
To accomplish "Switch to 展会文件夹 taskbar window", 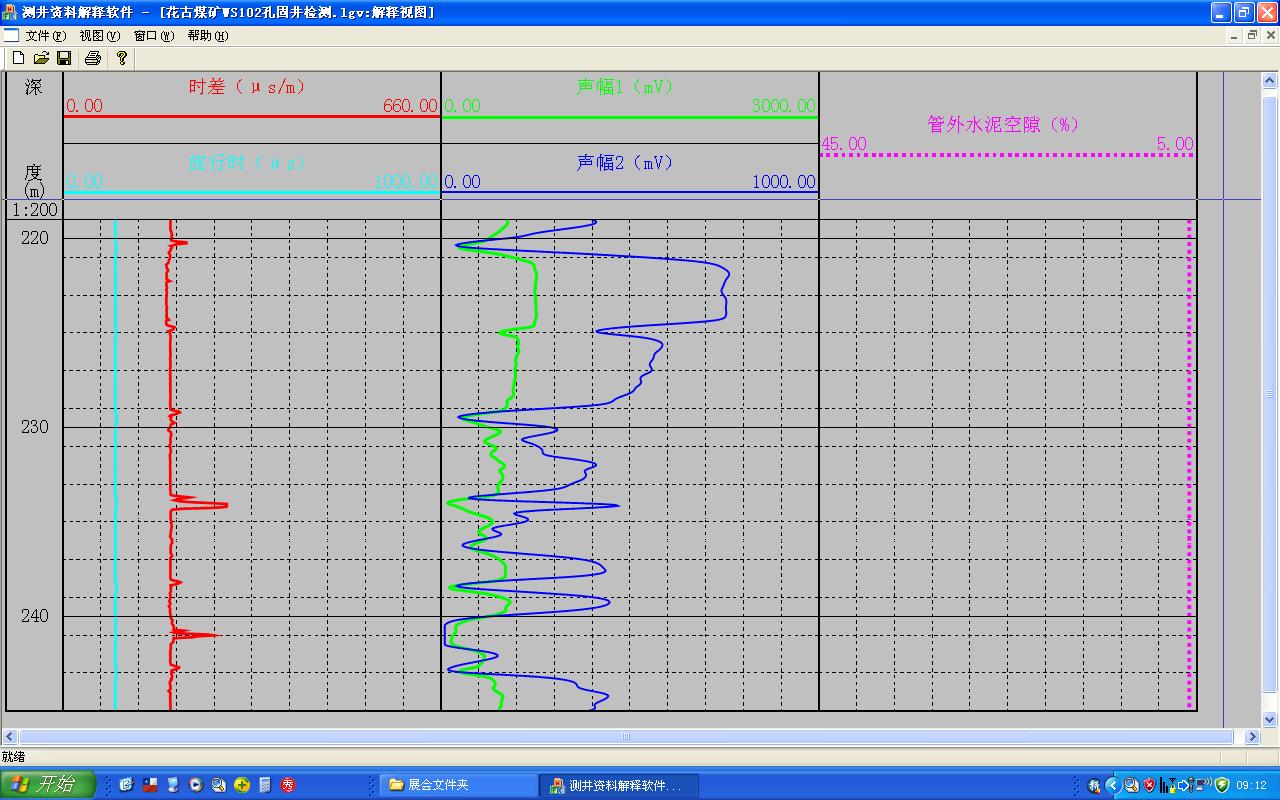I will tap(458, 785).
